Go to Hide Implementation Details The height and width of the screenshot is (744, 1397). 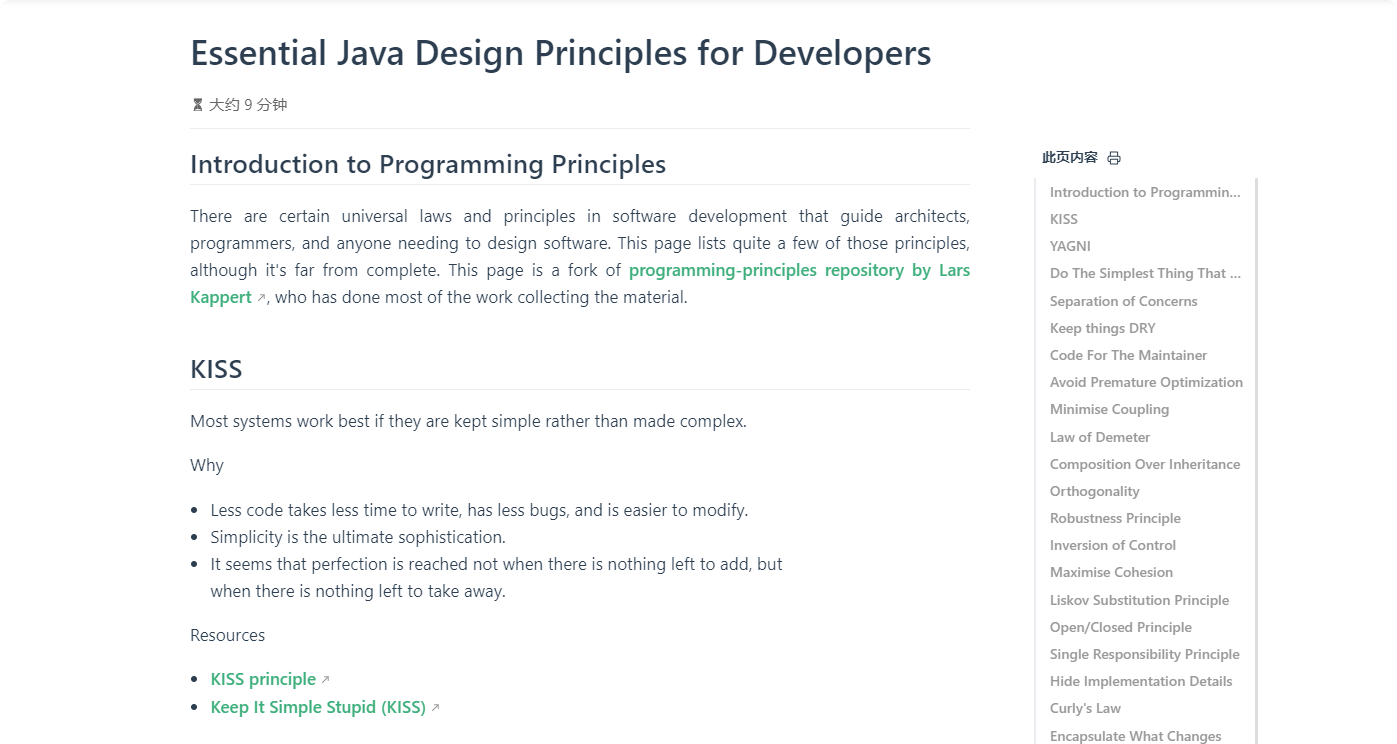1141,681
